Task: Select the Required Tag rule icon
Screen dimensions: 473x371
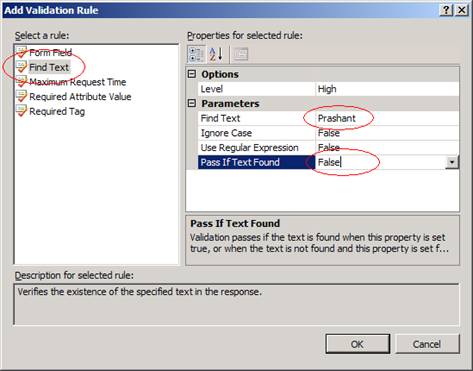Action: pos(22,111)
